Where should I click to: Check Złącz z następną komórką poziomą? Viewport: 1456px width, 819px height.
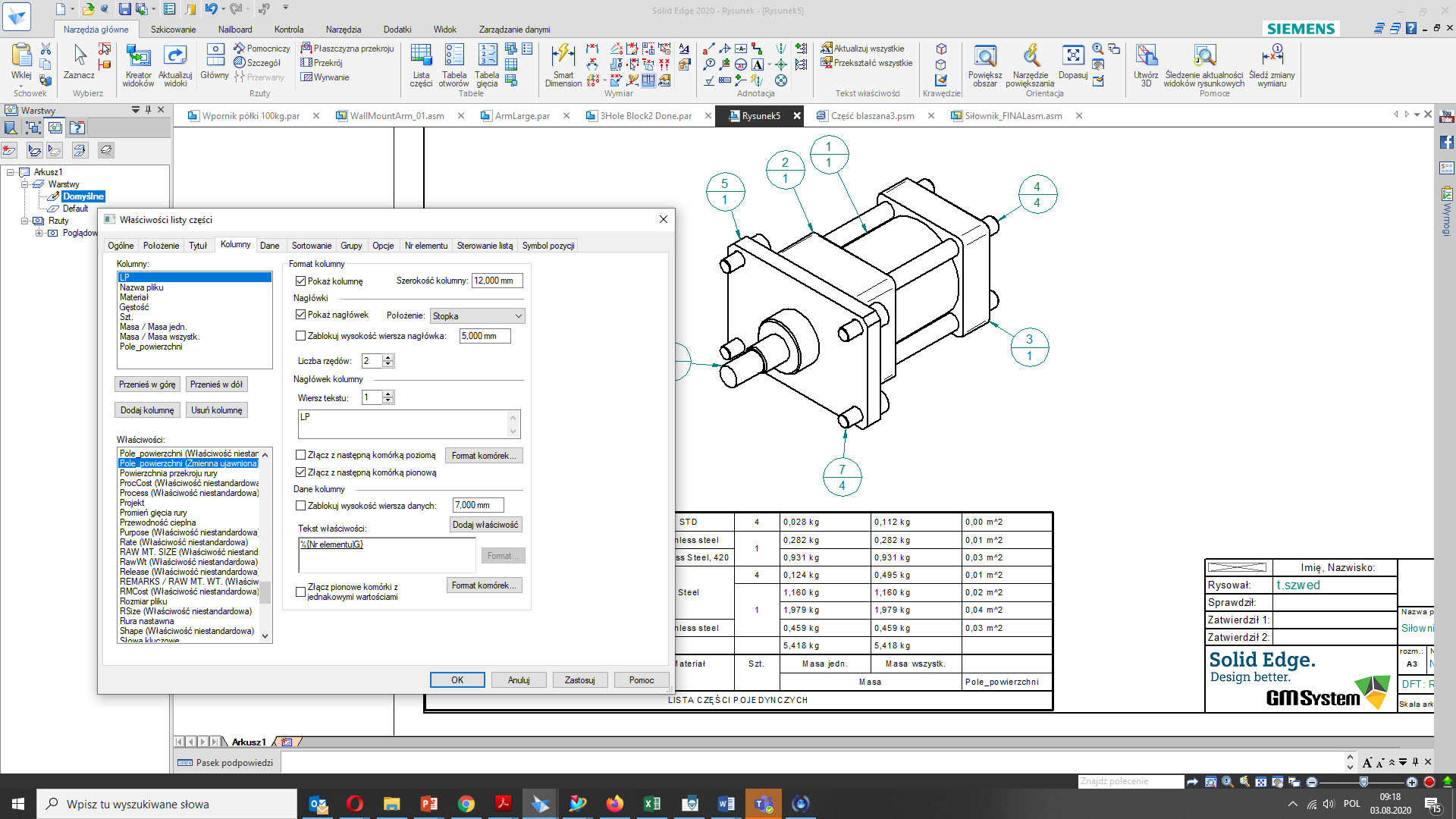[300, 455]
